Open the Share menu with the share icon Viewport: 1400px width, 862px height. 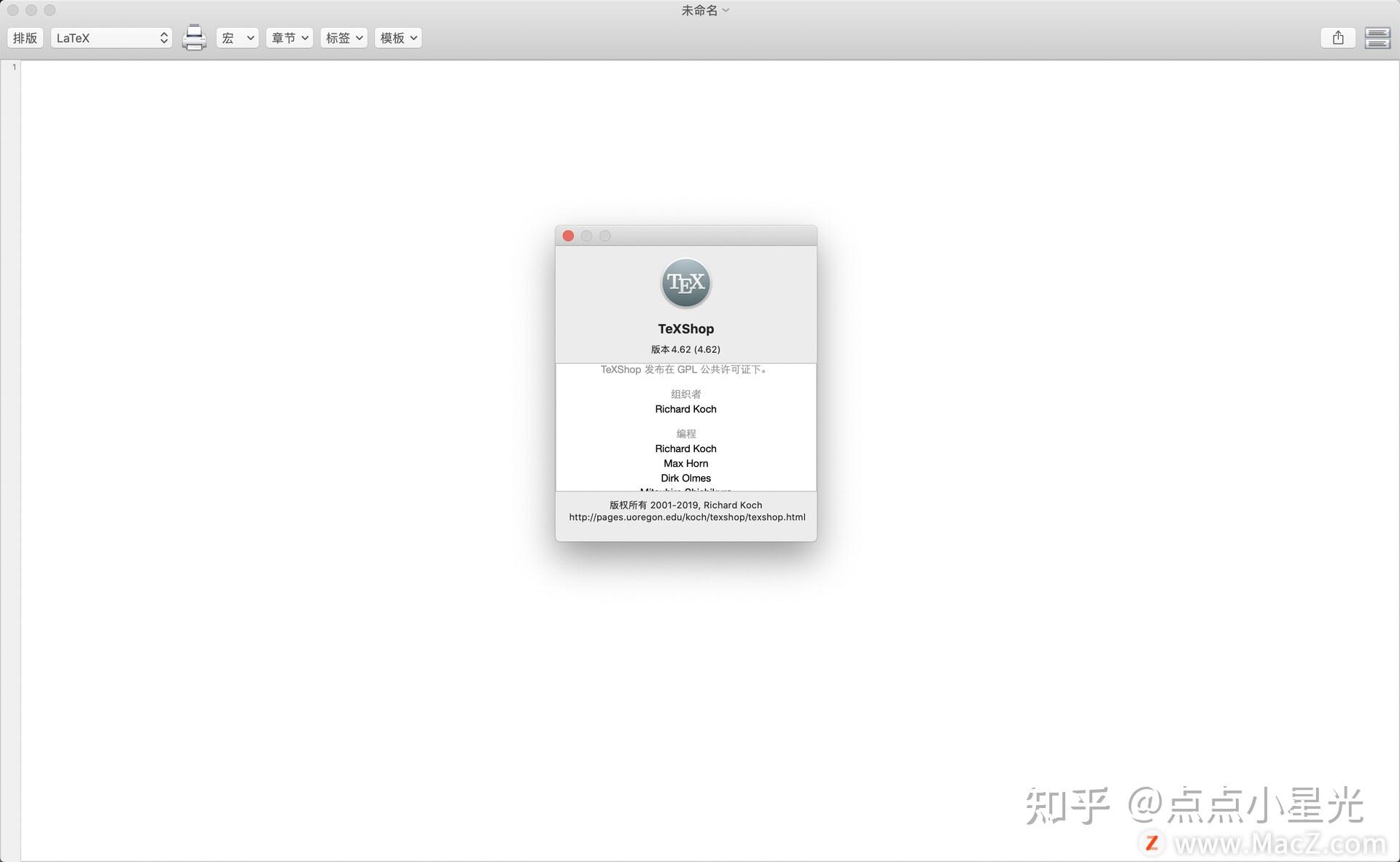(1338, 37)
